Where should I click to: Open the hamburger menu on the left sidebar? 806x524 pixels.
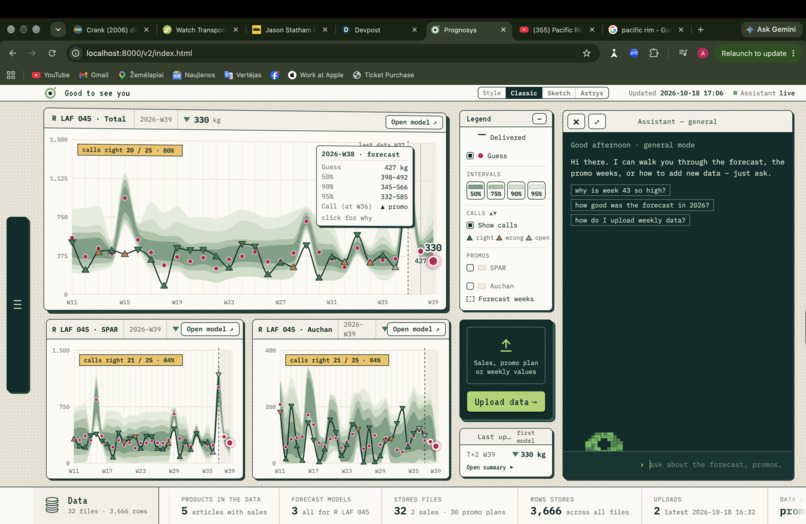(x=17, y=304)
